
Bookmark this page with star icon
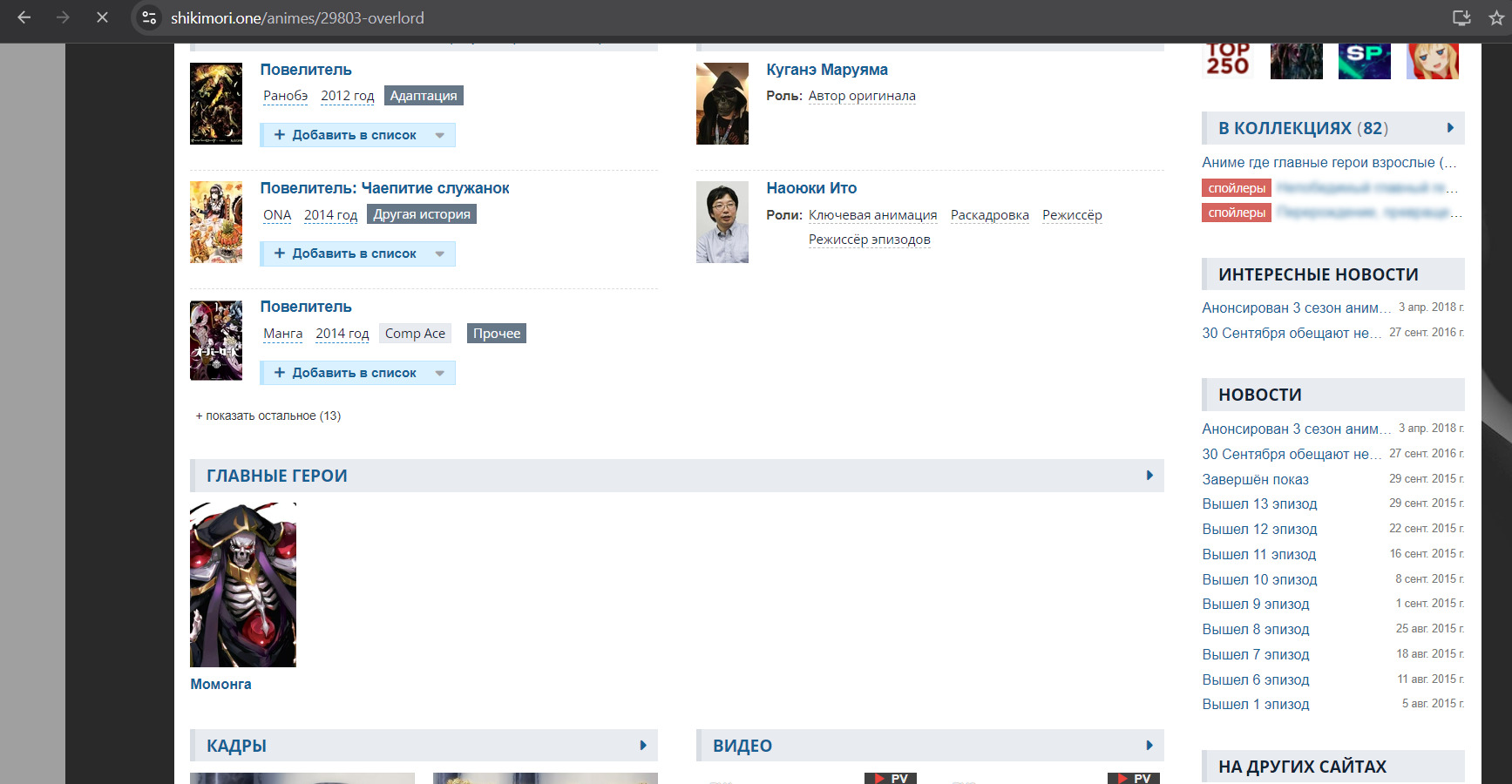[1496, 17]
